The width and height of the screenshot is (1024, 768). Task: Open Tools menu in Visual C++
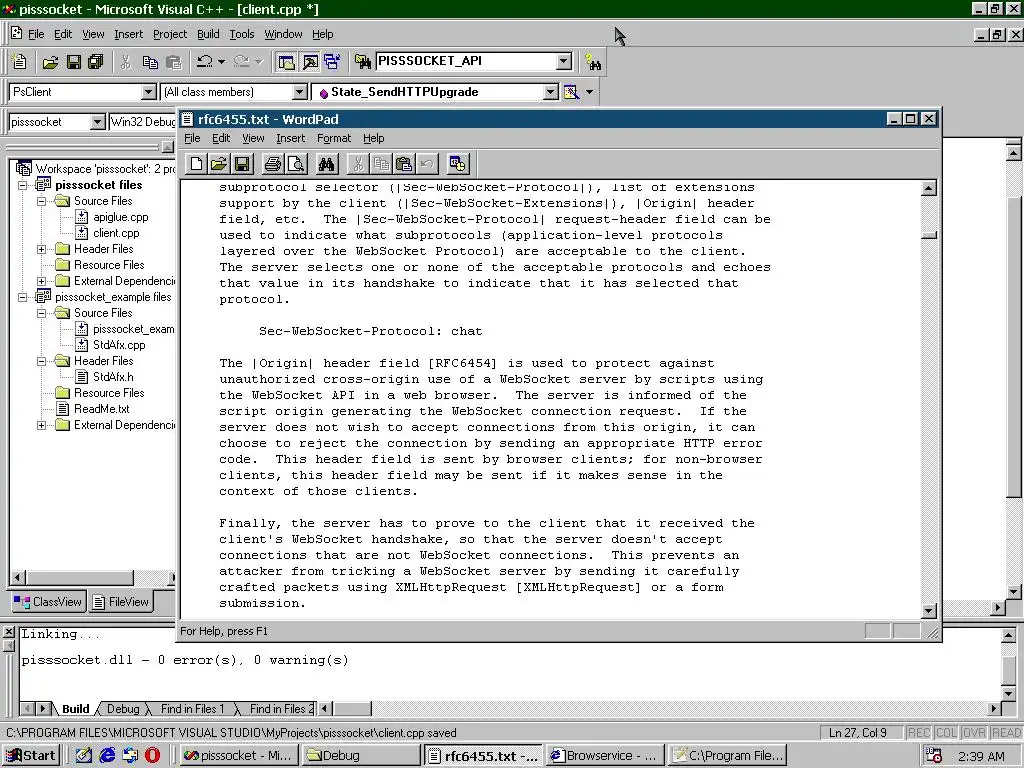[x=242, y=34]
